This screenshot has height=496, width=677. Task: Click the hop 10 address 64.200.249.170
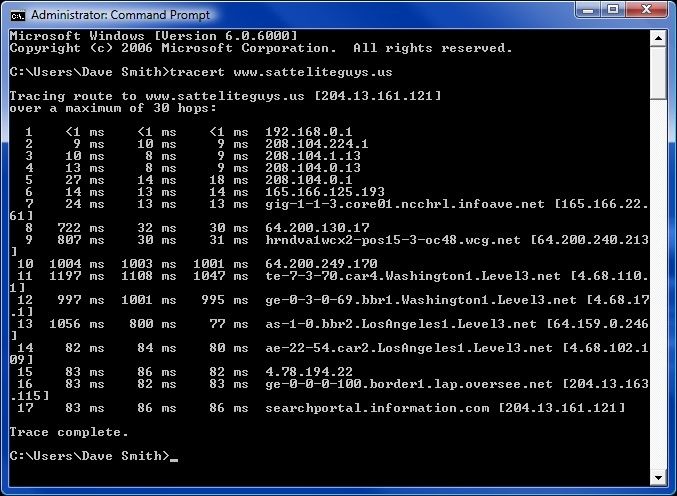point(321,263)
